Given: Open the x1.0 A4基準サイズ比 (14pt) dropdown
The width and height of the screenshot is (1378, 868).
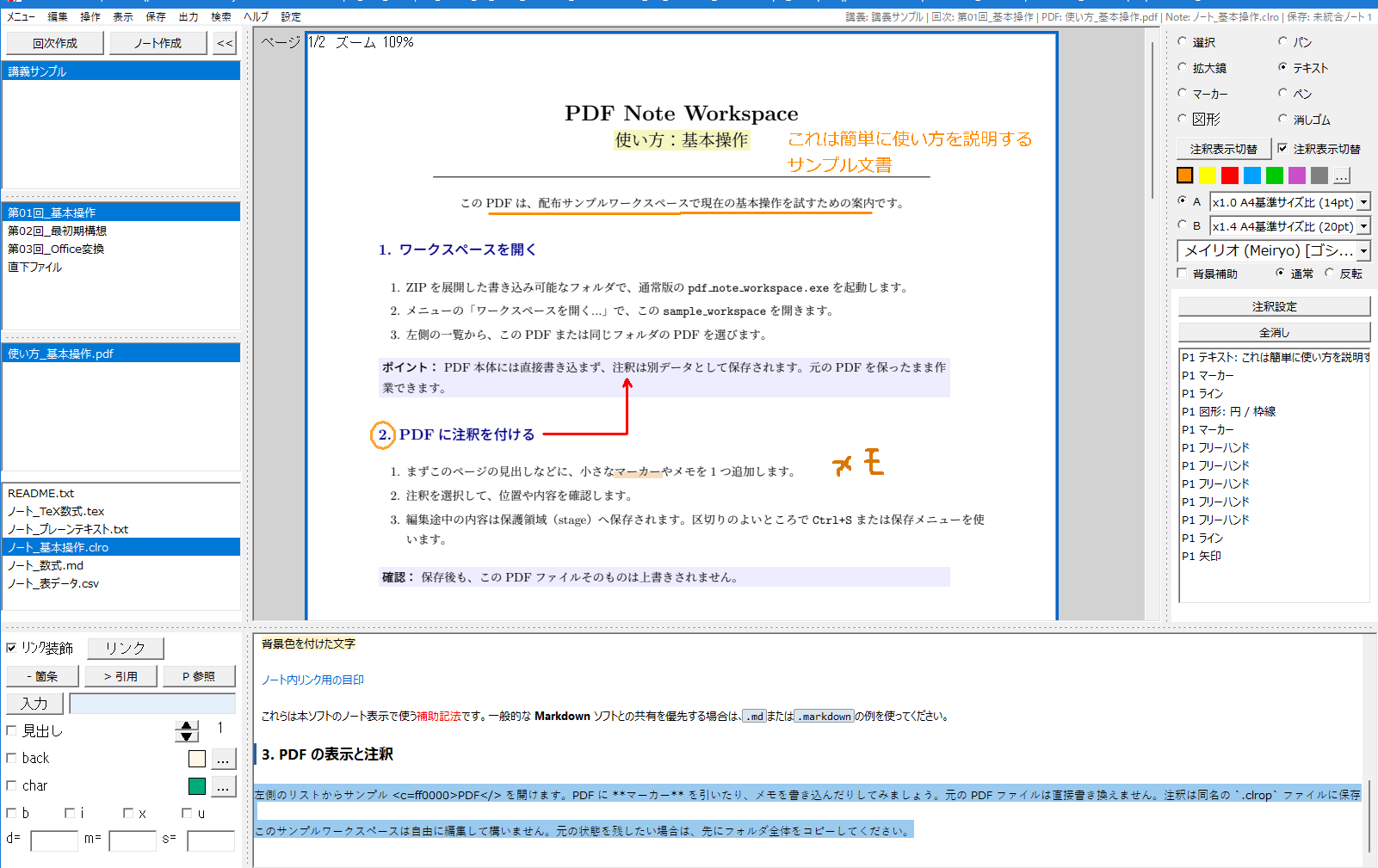Looking at the screenshot, I should (1289, 202).
